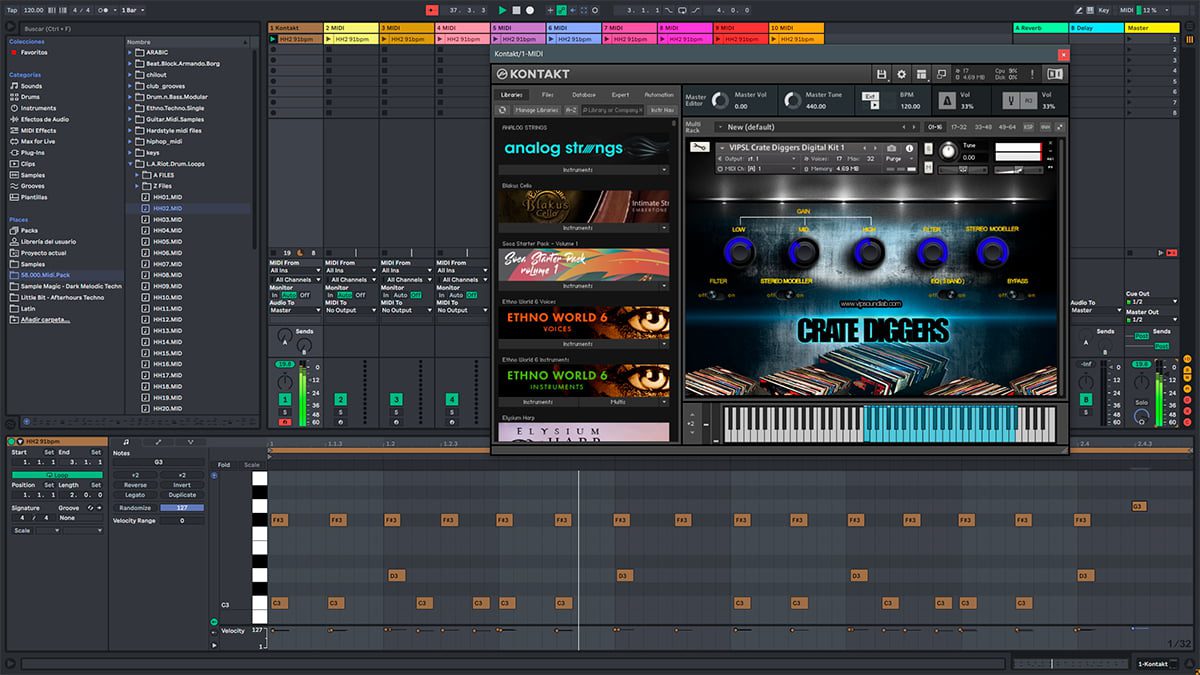The image size is (1200, 675).
Task: Select next multi rack preset arrow
Action: (x=915, y=127)
